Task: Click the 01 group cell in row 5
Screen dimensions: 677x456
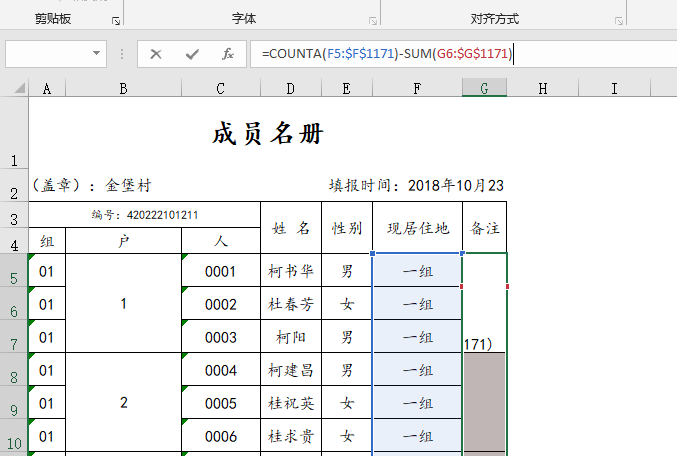Action: [x=47, y=270]
